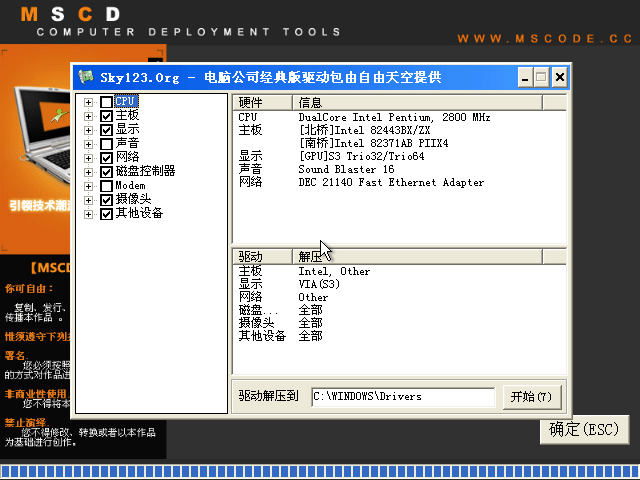
Task: Select the 网络 Other driver row
Action: coord(399,298)
